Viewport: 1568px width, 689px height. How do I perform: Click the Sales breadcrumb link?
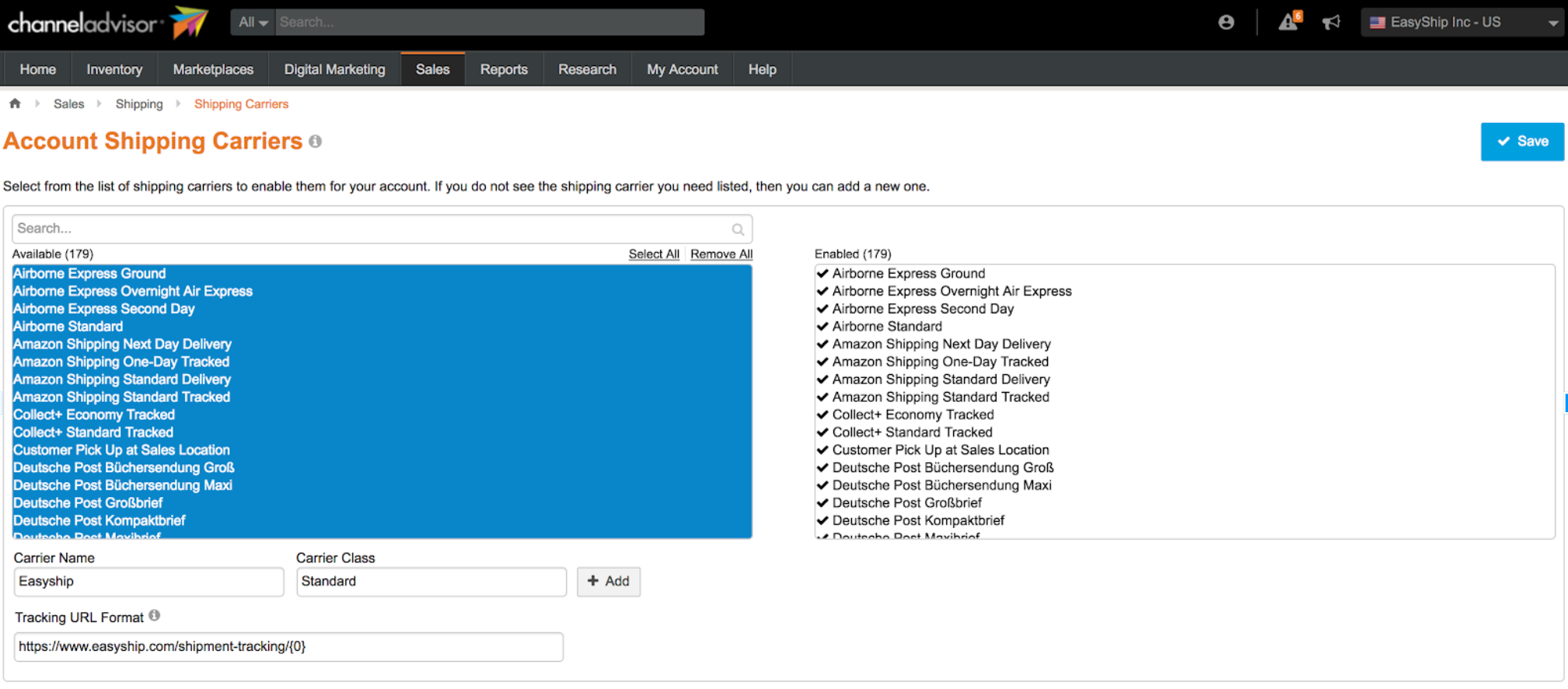pyautogui.click(x=68, y=104)
